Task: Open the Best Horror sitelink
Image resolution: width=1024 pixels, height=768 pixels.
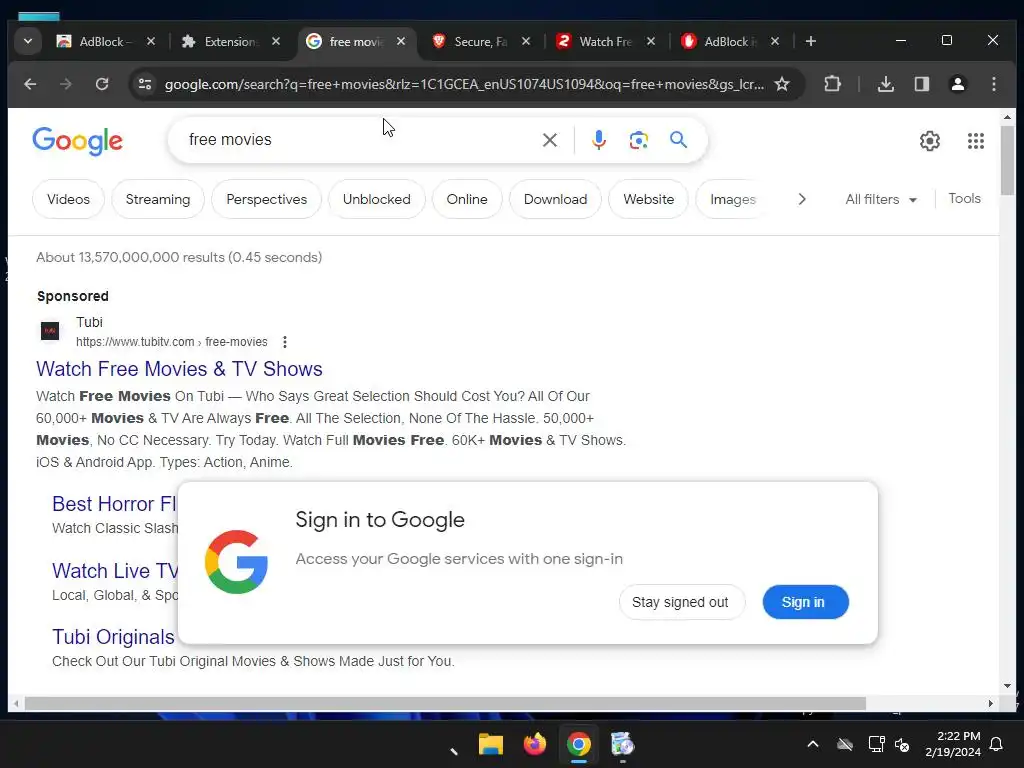Action: [x=114, y=504]
